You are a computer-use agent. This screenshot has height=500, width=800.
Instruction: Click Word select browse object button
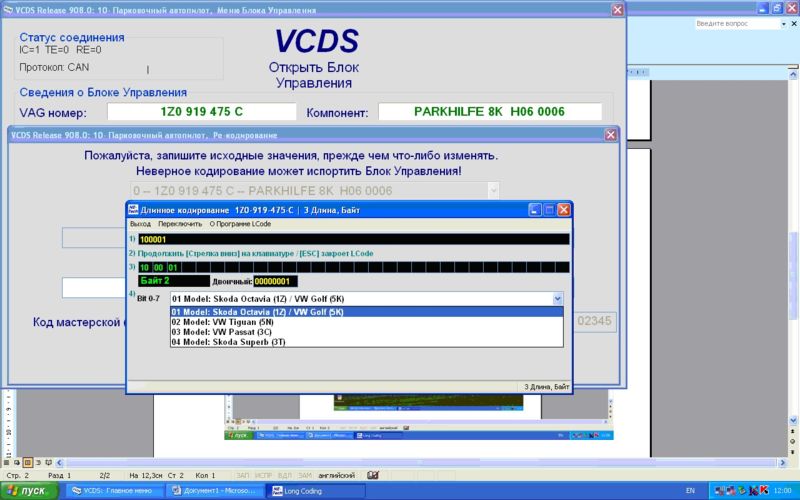[x=793, y=441]
